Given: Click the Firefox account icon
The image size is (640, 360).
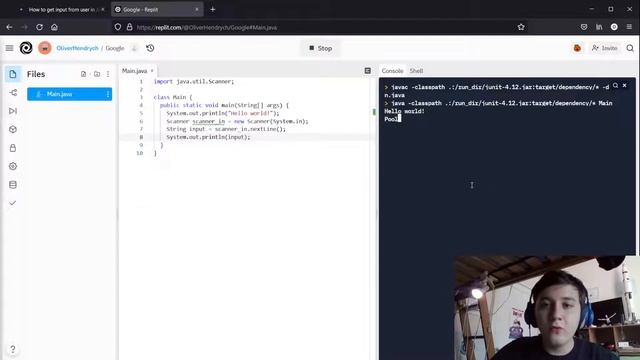Looking at the screenshot, I should point(614,27).
